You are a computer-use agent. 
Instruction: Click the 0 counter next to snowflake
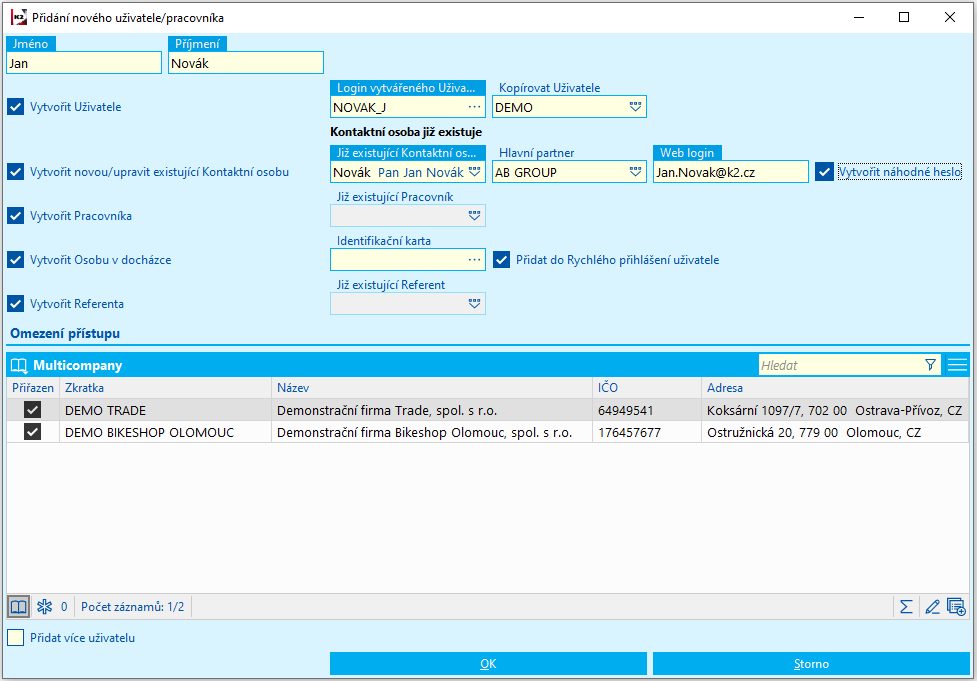click(64, 606)
